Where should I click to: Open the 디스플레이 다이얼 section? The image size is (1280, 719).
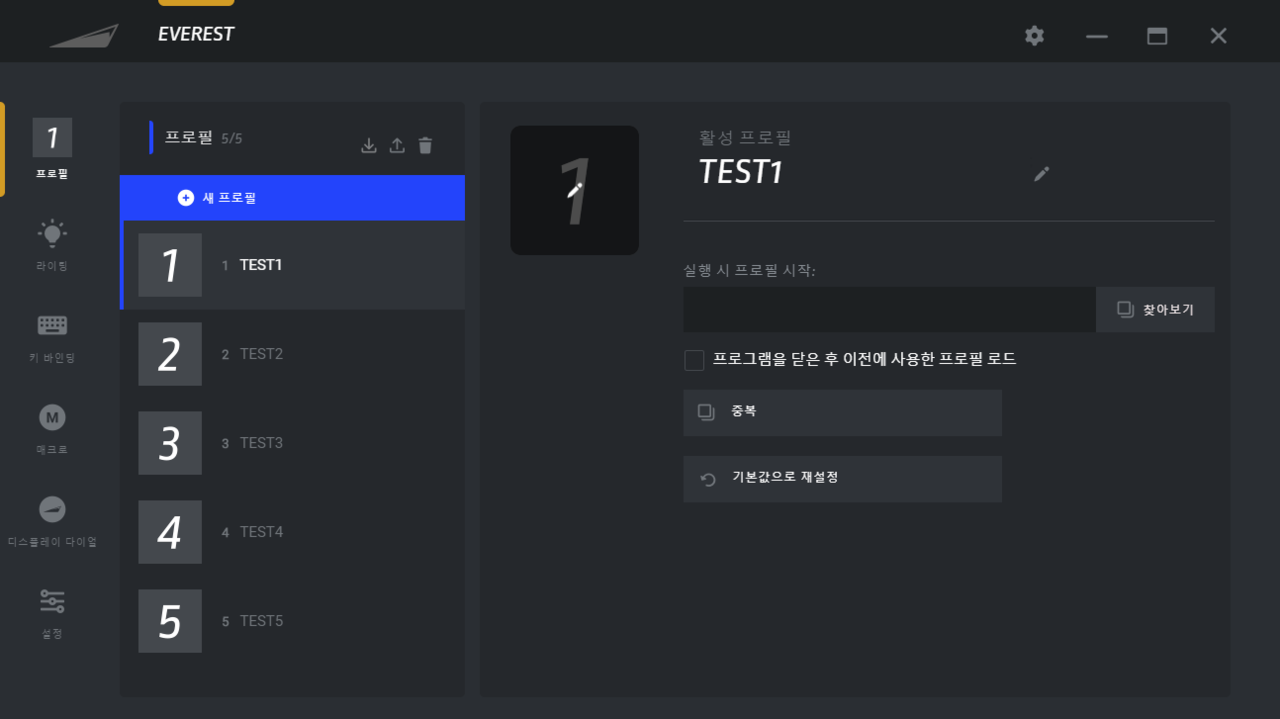[x=52, y=520]
